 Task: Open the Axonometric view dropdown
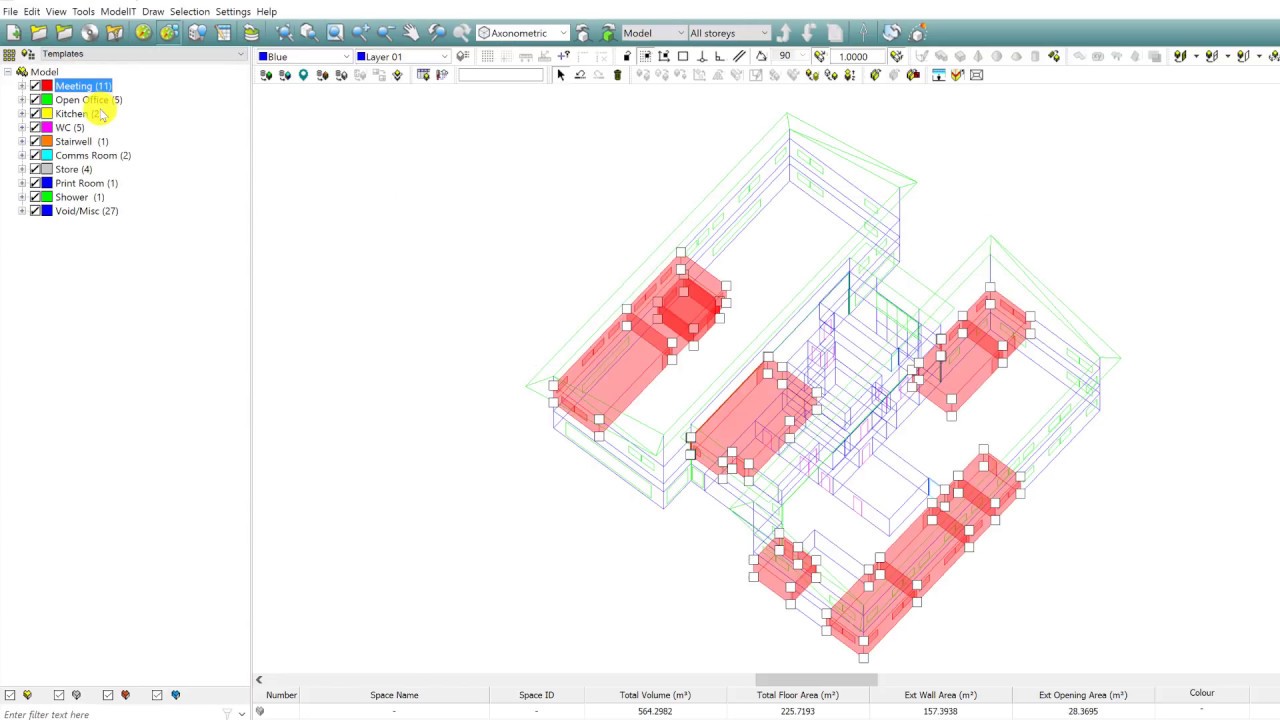tap(523, 33)
